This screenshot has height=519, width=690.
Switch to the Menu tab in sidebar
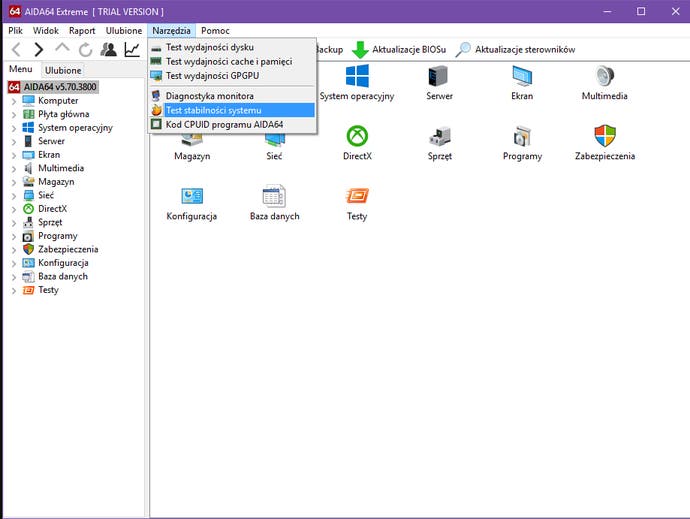pos(21,69)
